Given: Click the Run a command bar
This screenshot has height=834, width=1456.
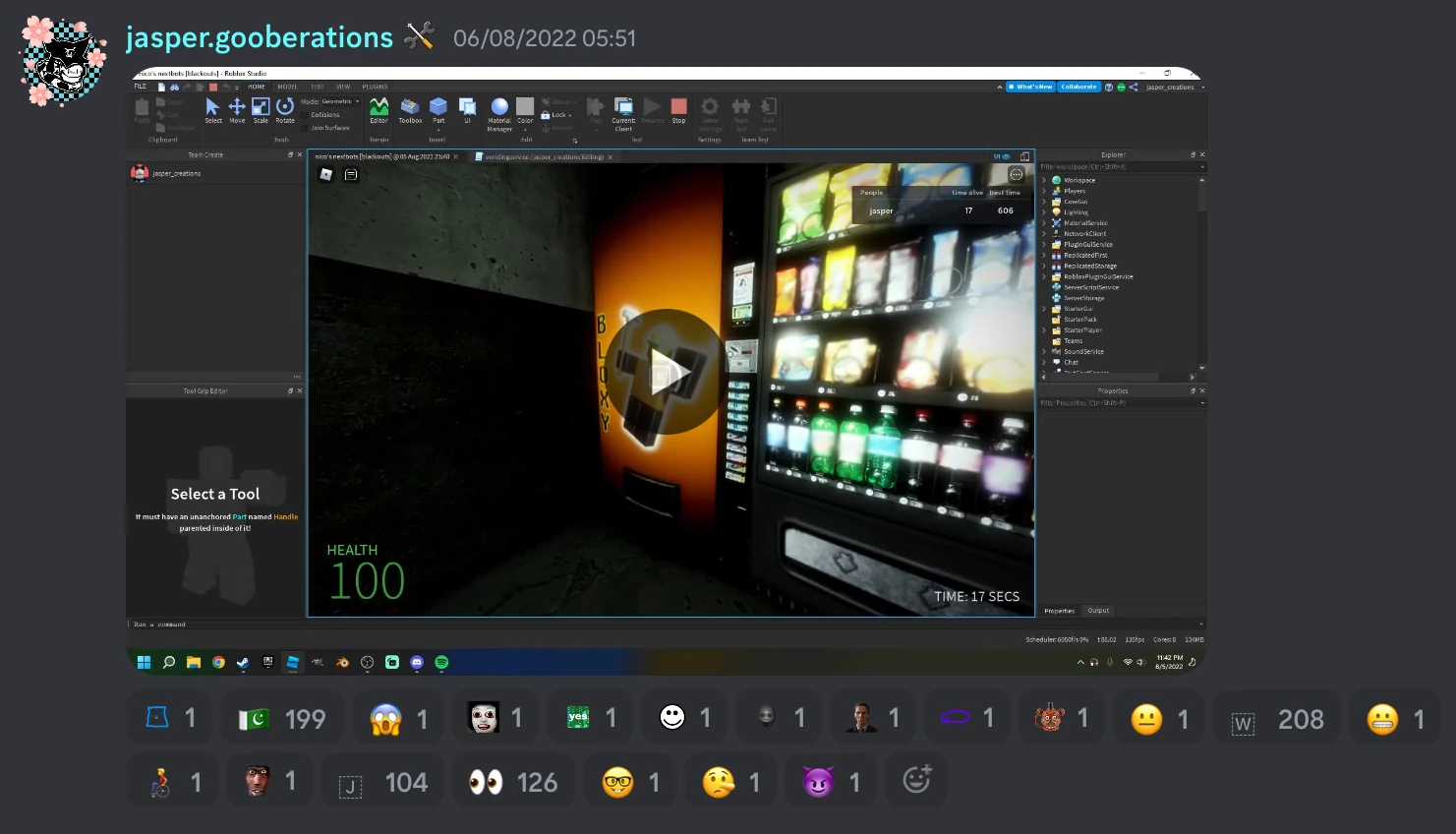Looking at the screenshot, I should click(665, 625).
